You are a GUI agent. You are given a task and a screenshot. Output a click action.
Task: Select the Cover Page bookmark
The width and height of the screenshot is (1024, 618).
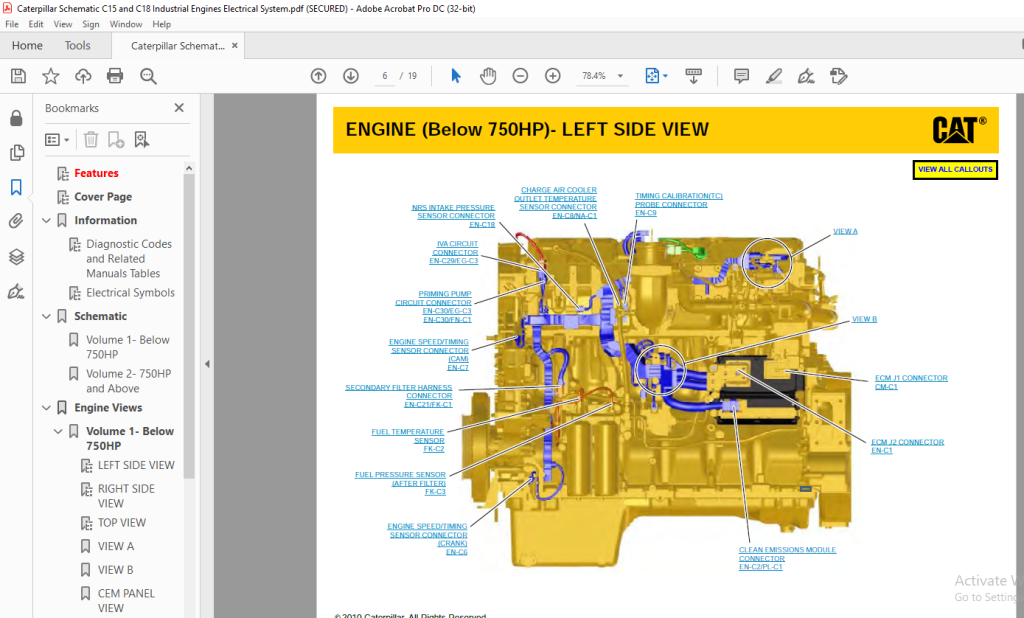pyautogui.click(x=103, y=197)
